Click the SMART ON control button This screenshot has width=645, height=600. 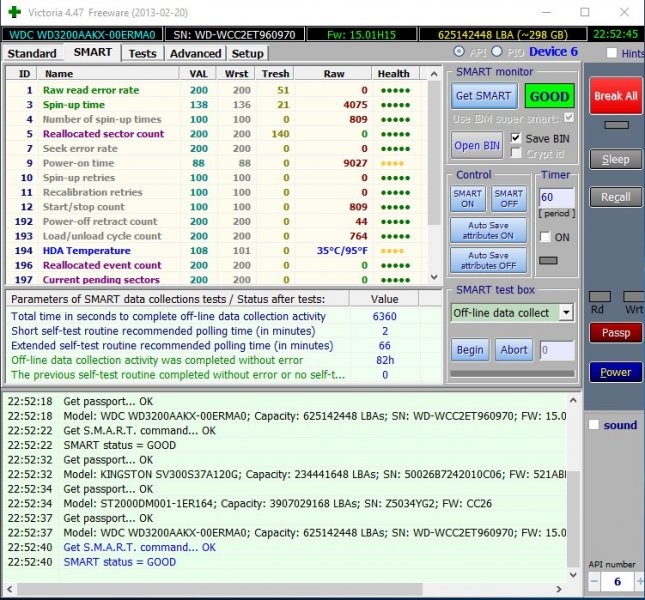[468, 199]
